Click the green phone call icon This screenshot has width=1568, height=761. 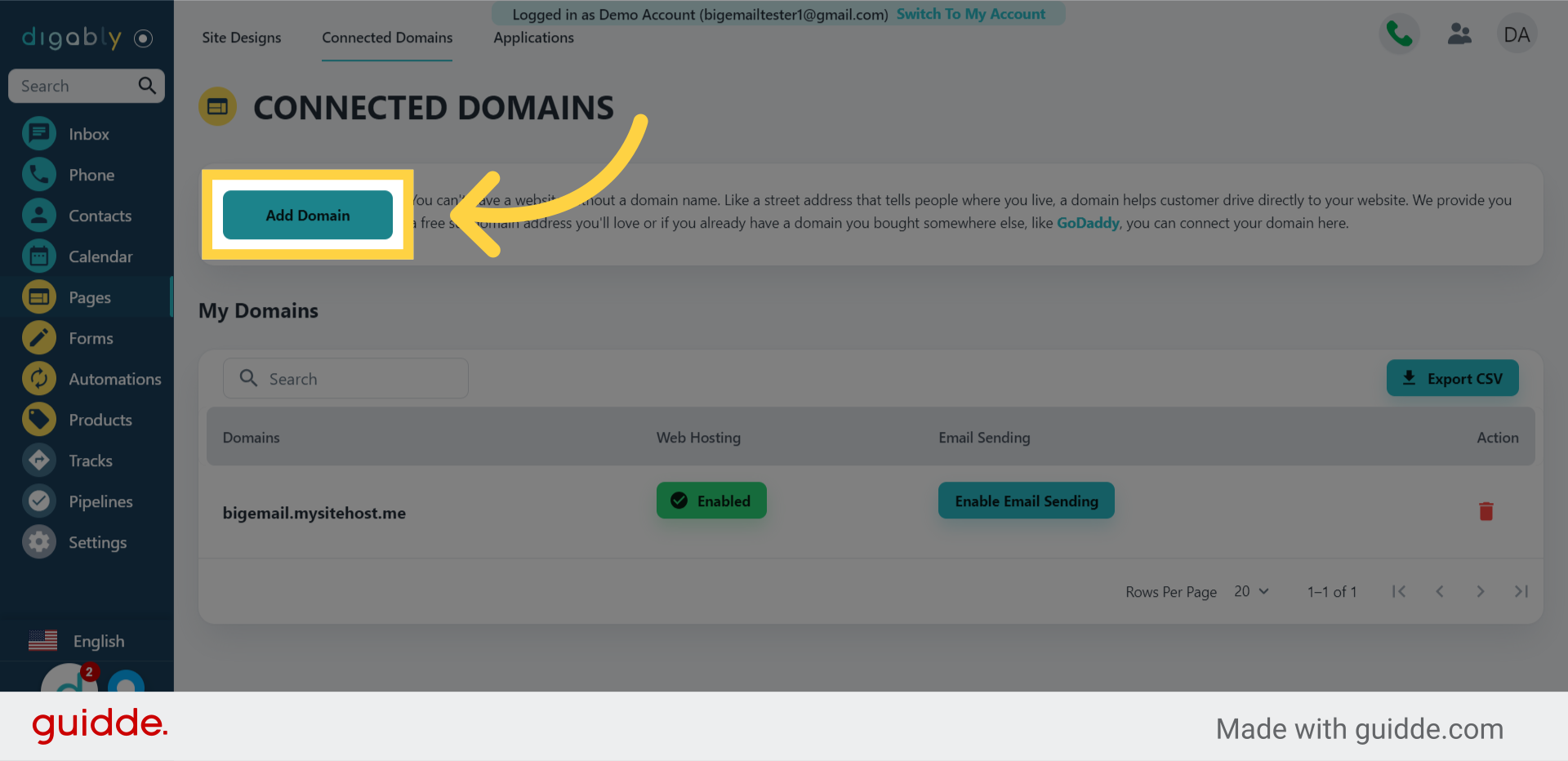(1400, 34)
